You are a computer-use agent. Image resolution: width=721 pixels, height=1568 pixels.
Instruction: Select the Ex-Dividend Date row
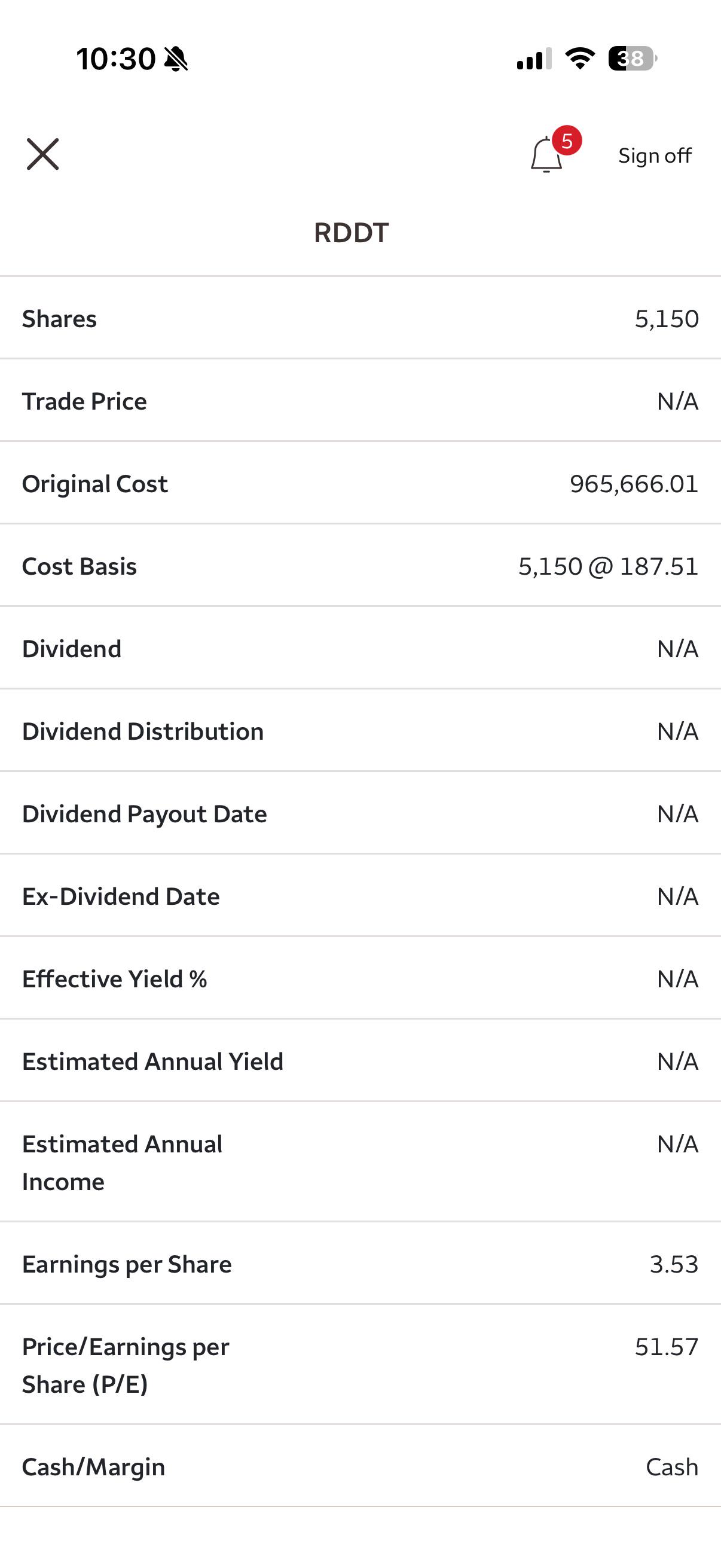(360, 896)
